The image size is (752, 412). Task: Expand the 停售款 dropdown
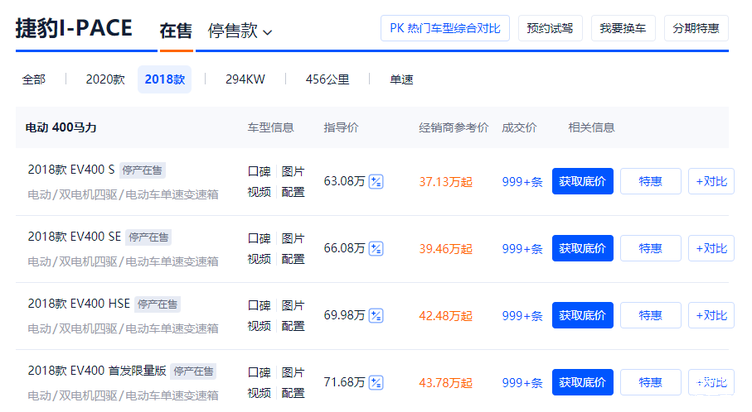[x=240, y=31]
